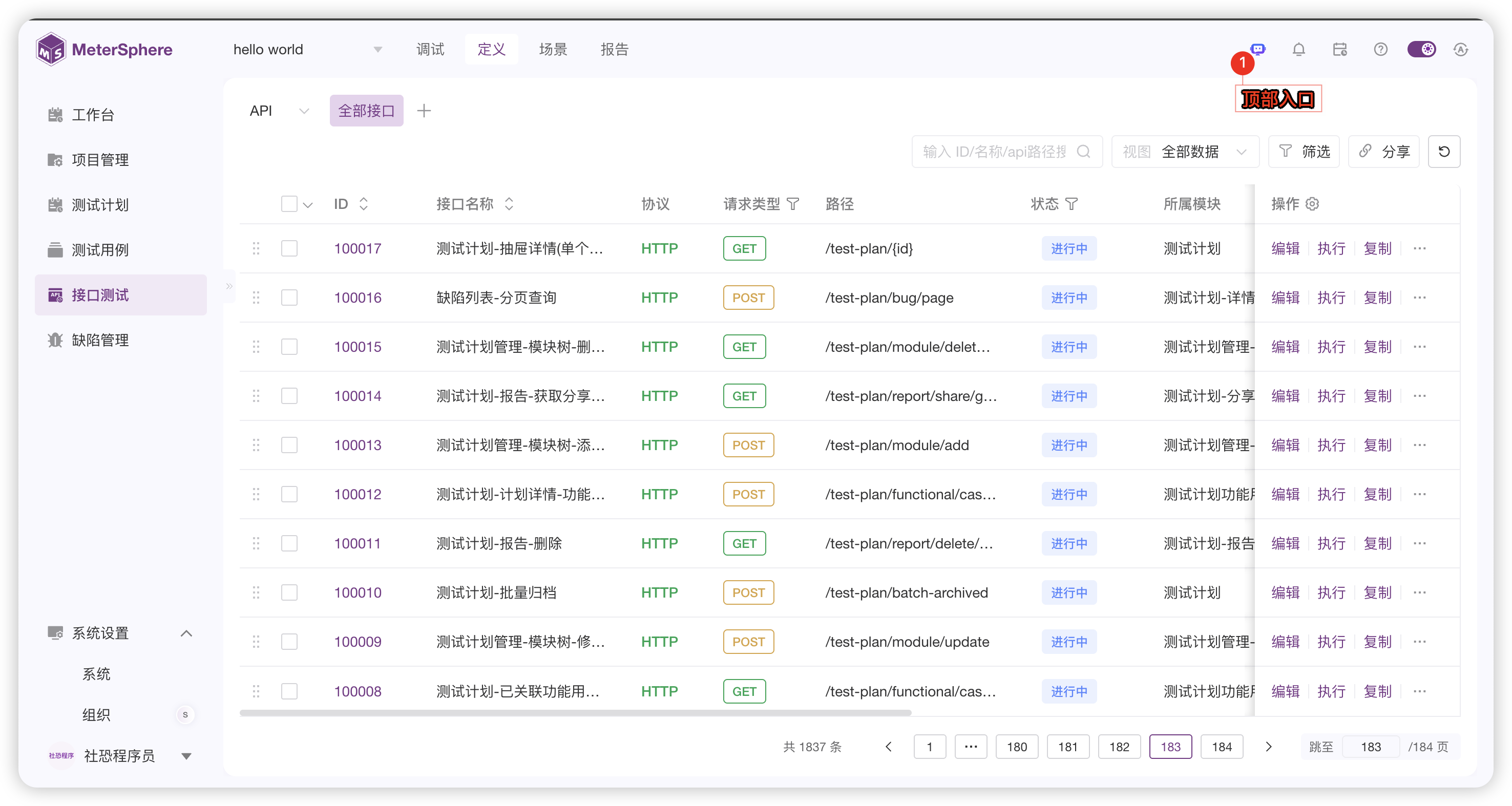Screen dimensions: 1512x806
Task: Open the 操作 column settings gear
Action: [x=1312, y=204]
